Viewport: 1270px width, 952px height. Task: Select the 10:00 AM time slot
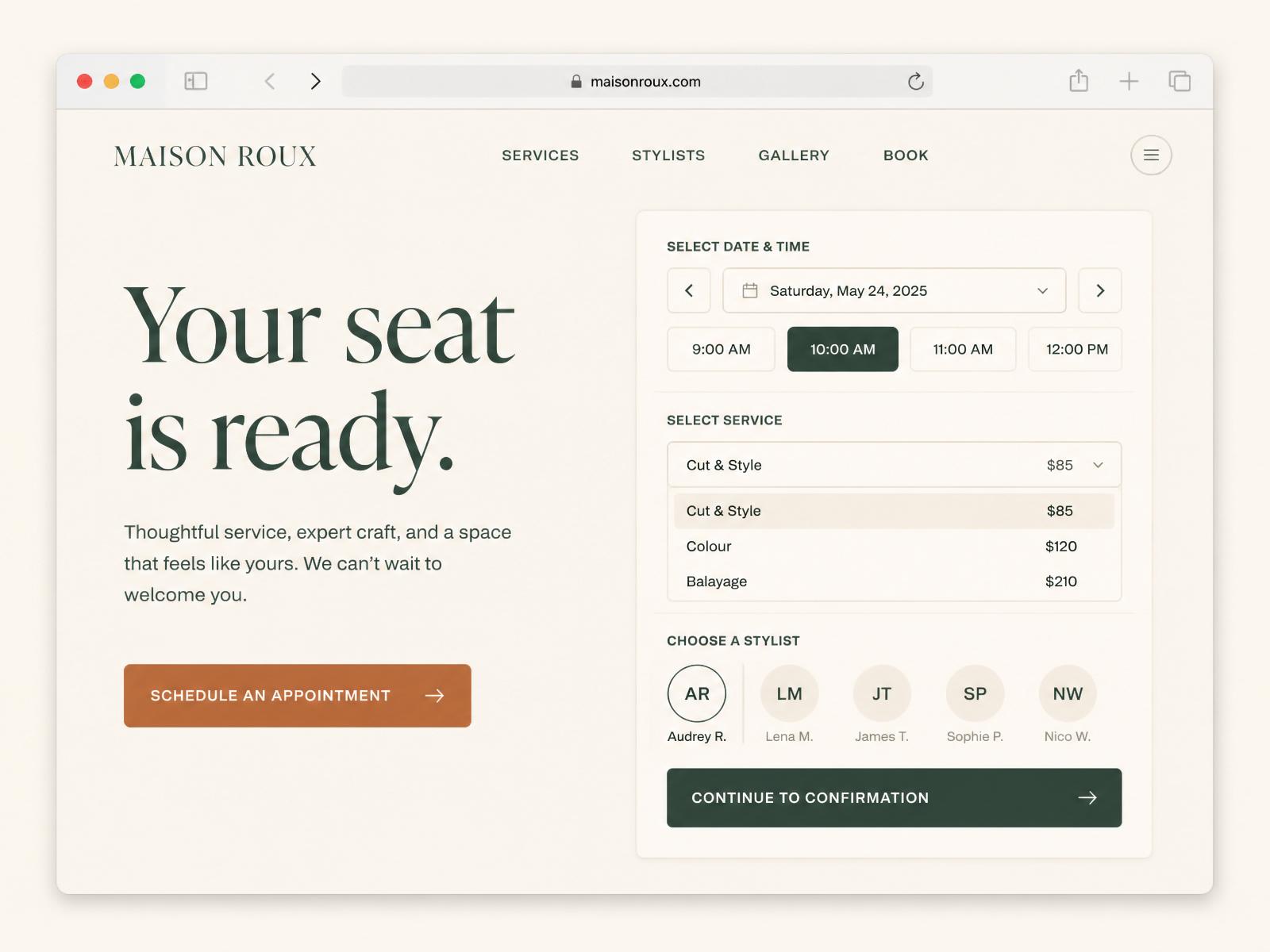pos(843,349)
